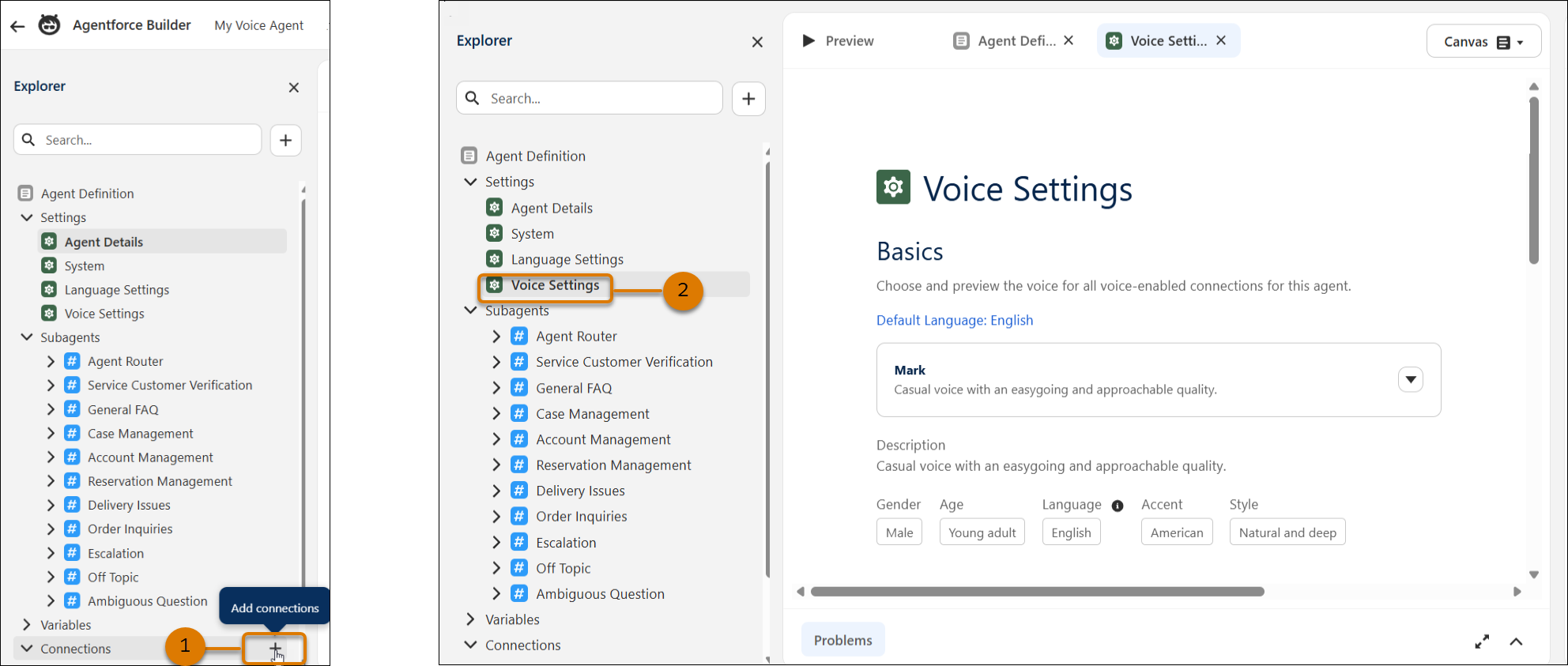
Task: Click the Language info icon
Action: [x=1118, y=506]
